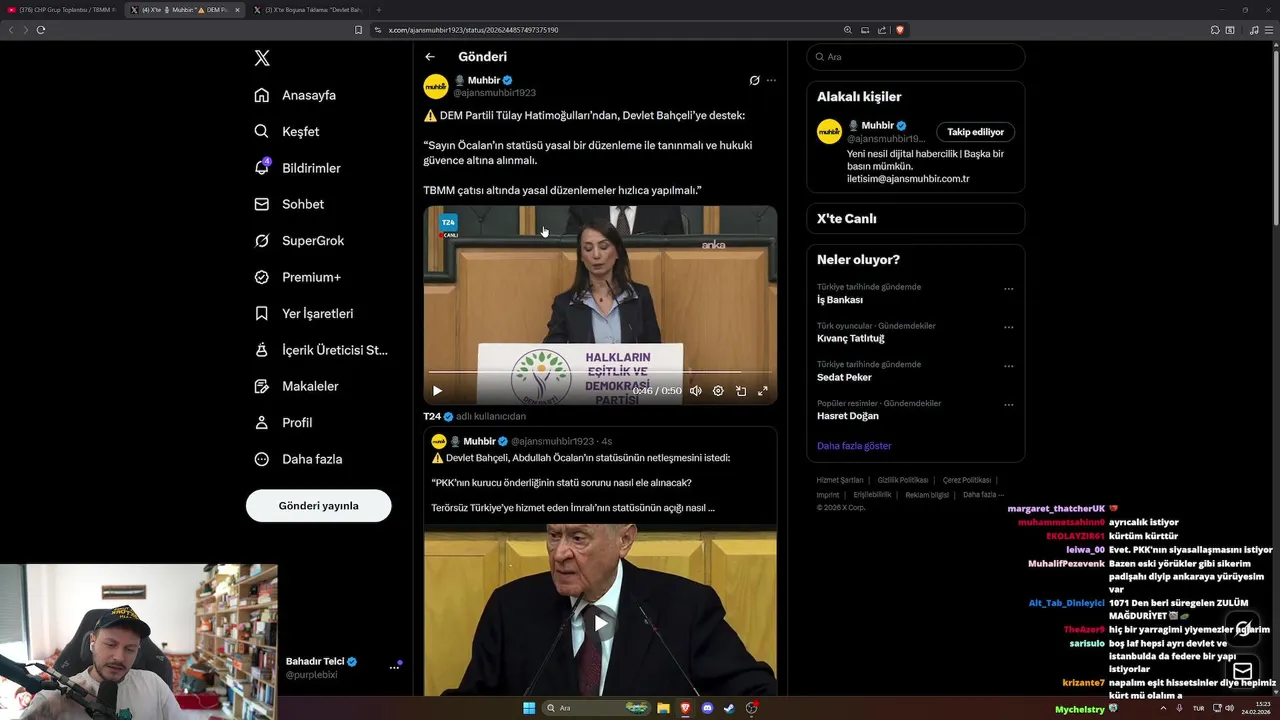The image size is (1280, 720).
Task: Bookmark this page icon
Action: point(359,30)
